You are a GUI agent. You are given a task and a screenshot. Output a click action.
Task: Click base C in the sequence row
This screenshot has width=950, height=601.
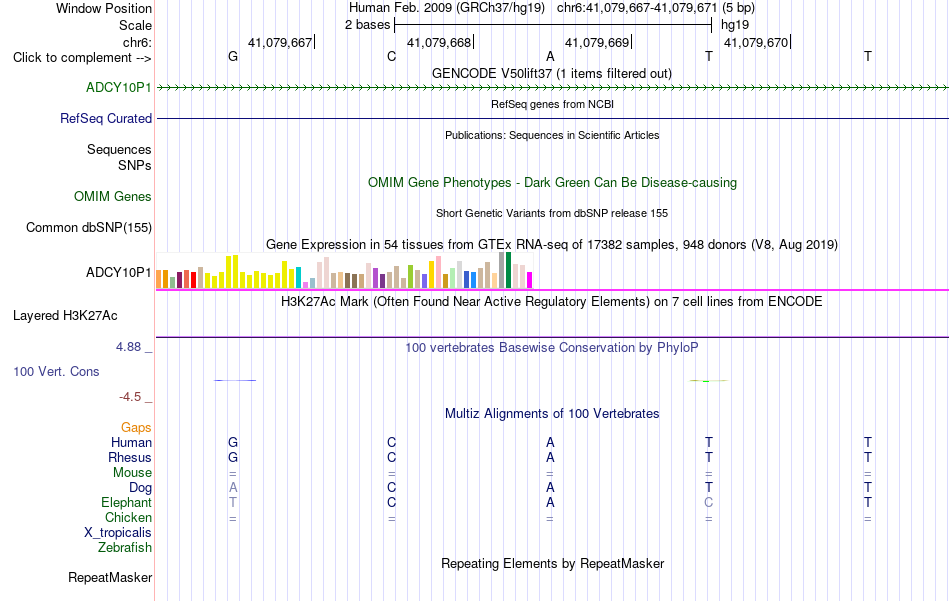(391, 56)
